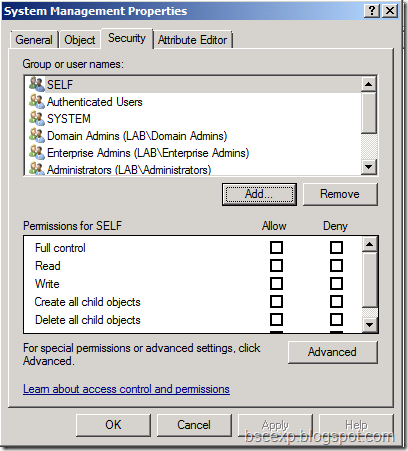Open Learn about access control link
408x451 pixels.
(x=126, y=389)
